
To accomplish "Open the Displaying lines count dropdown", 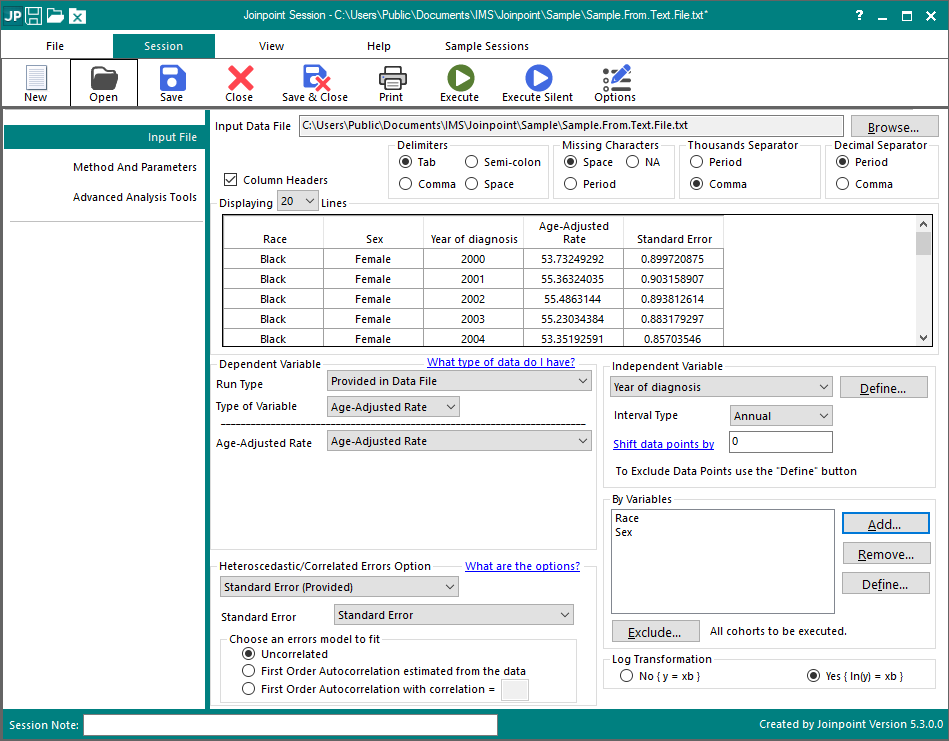I will point(298,201).
